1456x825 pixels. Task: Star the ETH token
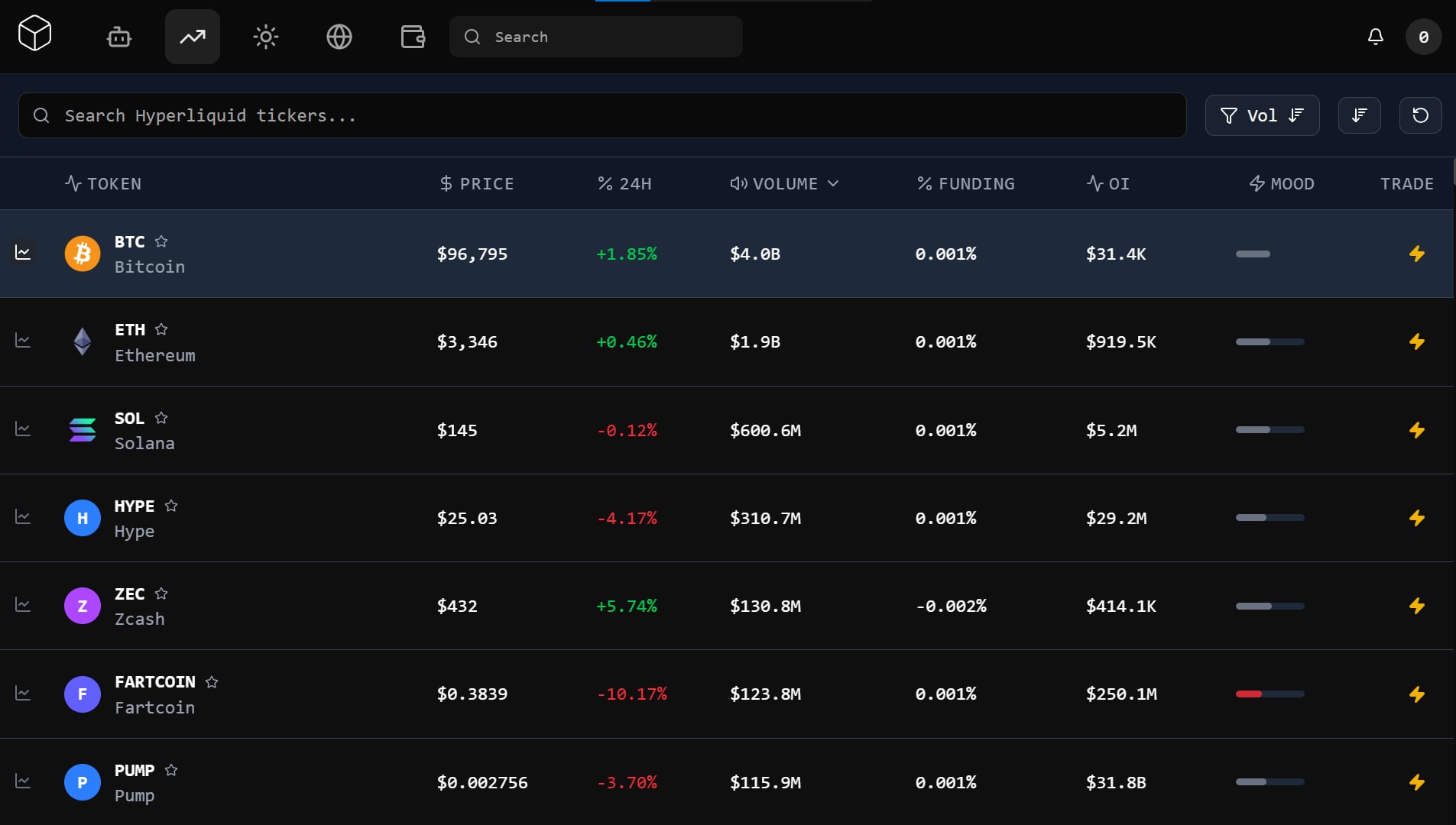161,329
